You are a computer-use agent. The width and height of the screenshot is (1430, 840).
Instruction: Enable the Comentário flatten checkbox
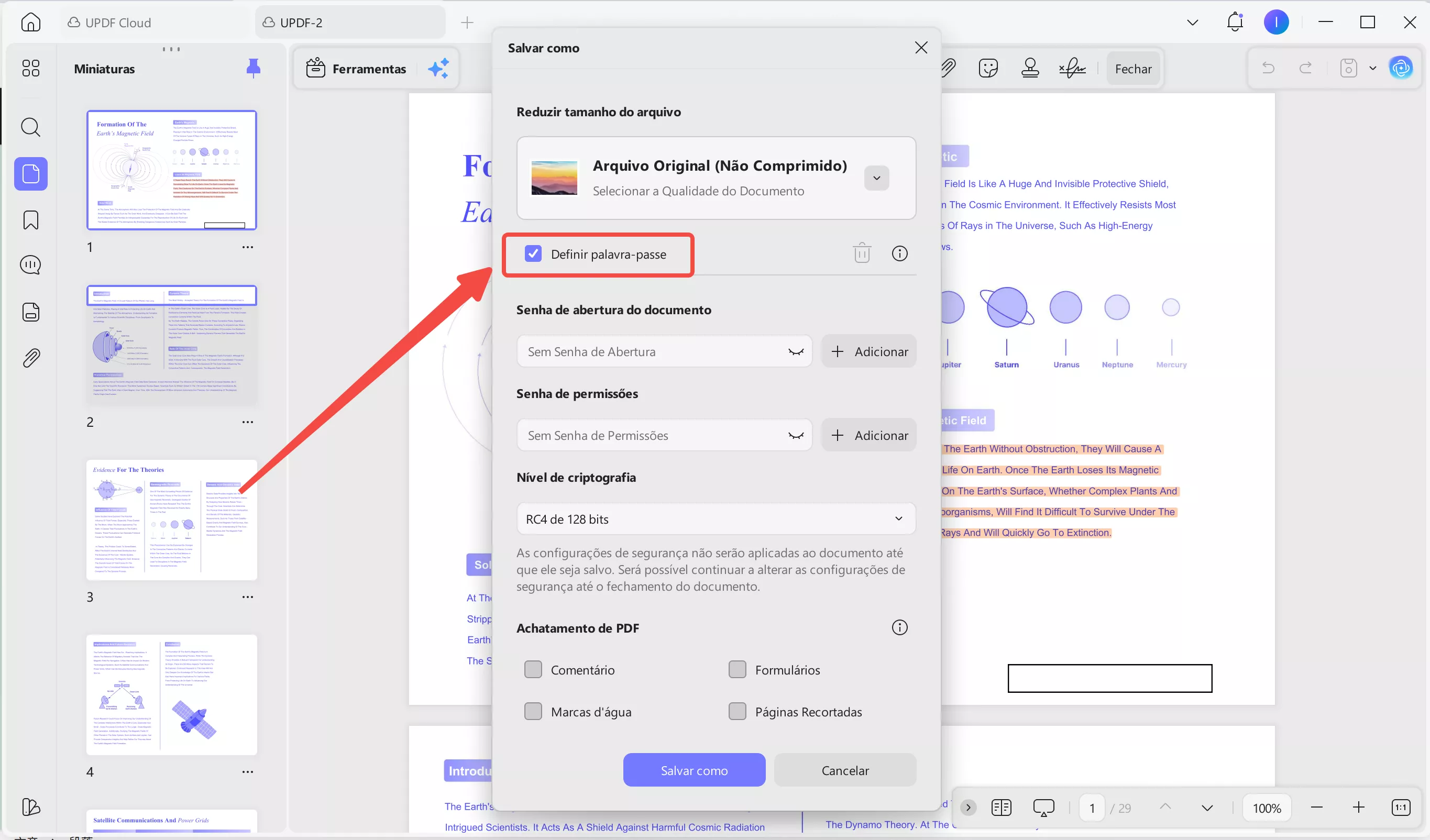point(533,669)
